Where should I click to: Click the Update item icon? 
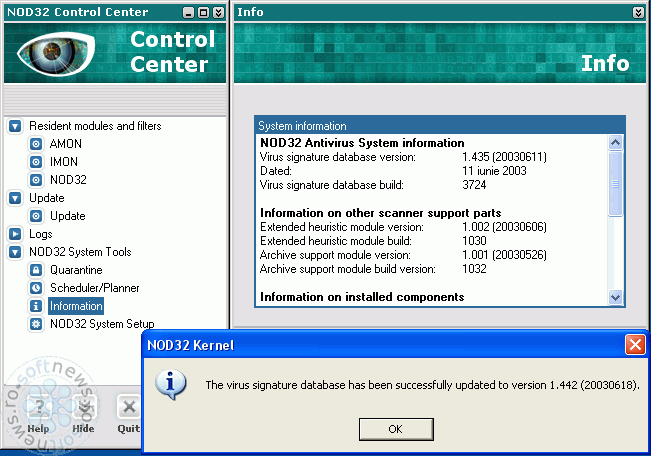coord(36,216)
